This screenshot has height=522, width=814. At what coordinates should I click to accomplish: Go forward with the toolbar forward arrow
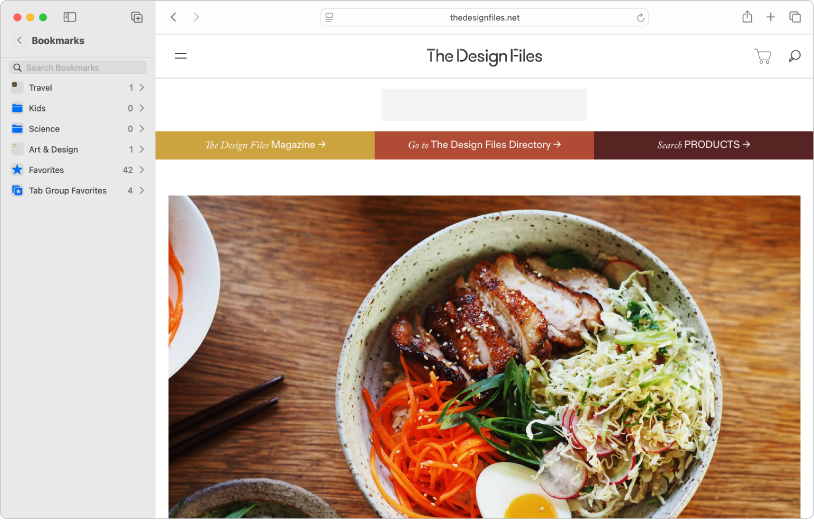[x=196, y=17]
